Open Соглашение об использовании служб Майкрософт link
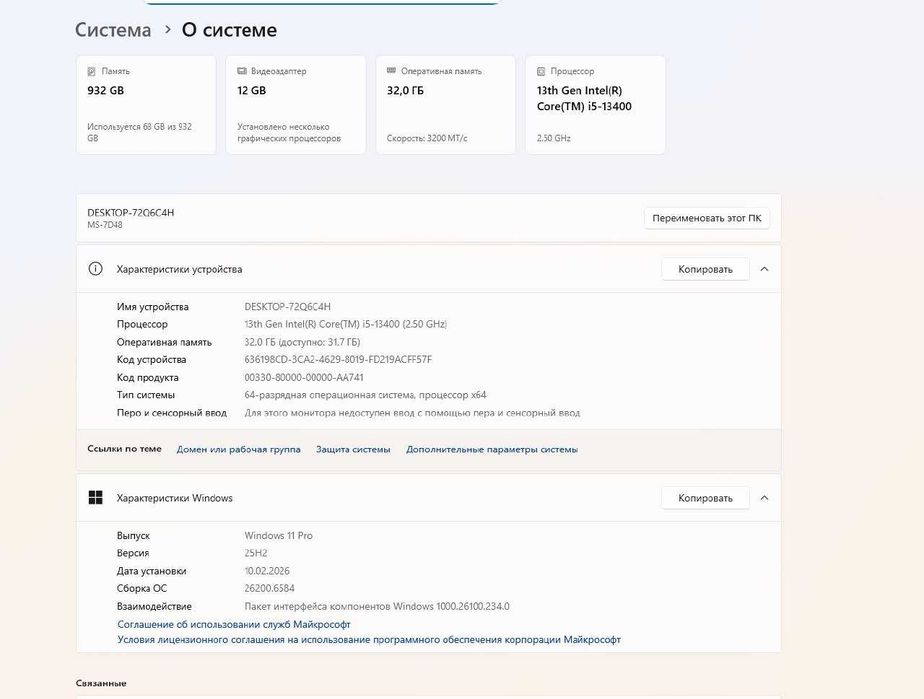The height and width of the screenshot is (699, 924). point(234,624)
